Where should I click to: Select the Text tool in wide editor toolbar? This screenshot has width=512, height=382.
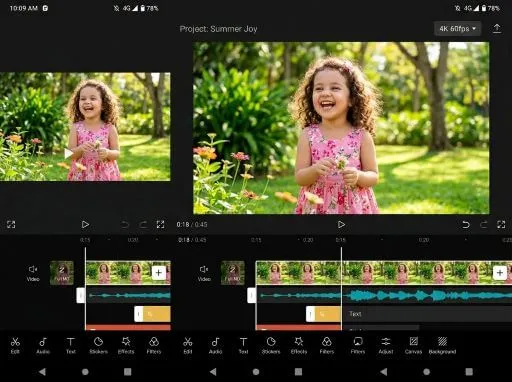pos(243,345)
